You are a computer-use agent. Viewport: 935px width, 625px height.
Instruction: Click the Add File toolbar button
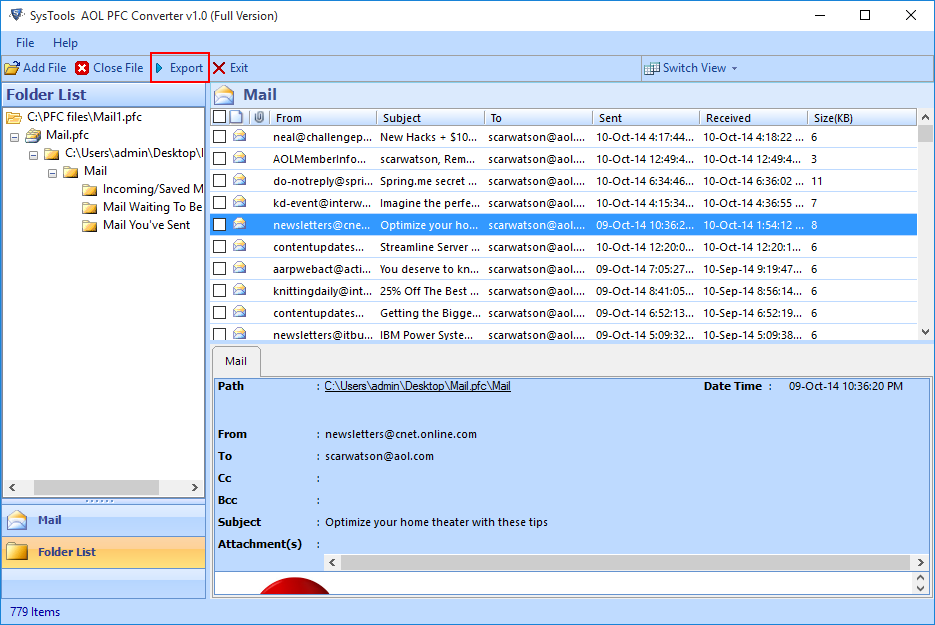(x=35, y=68)
